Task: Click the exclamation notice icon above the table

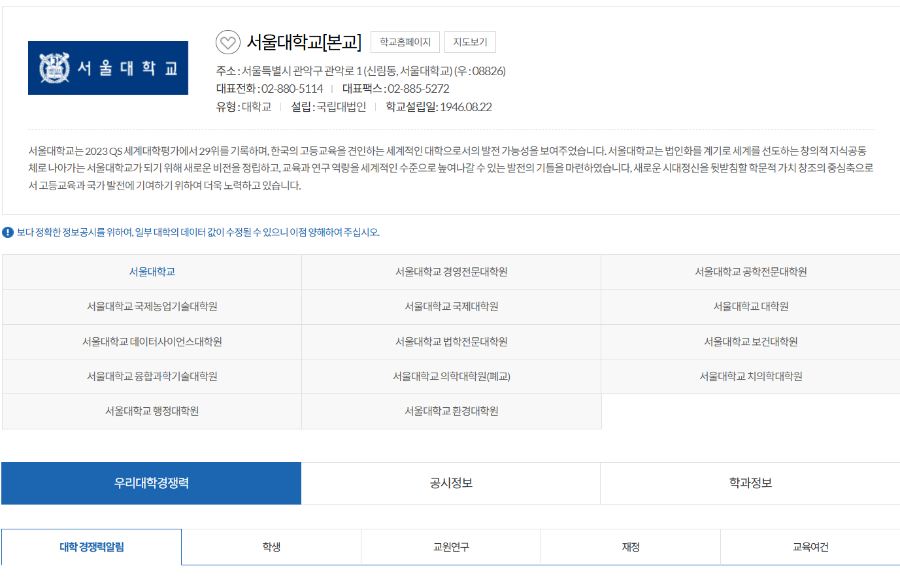Action: point(10,230)
